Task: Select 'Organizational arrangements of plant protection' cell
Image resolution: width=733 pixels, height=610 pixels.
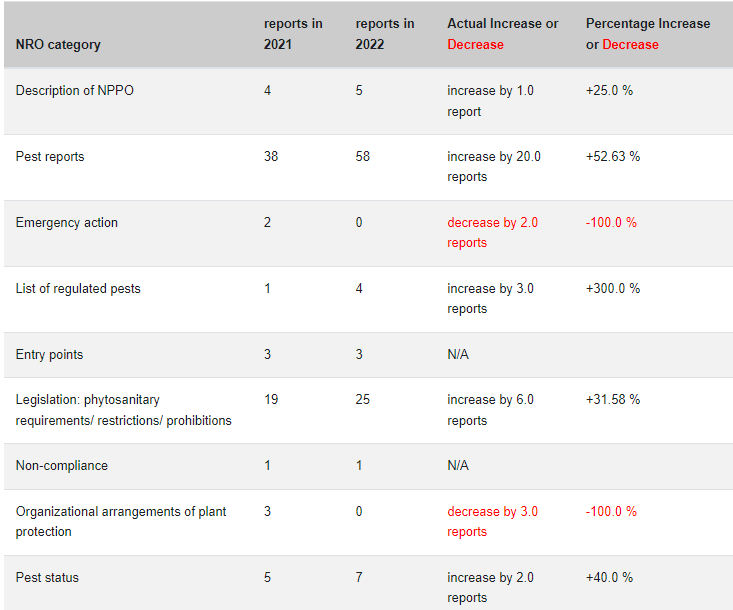Action: point(121,521)
